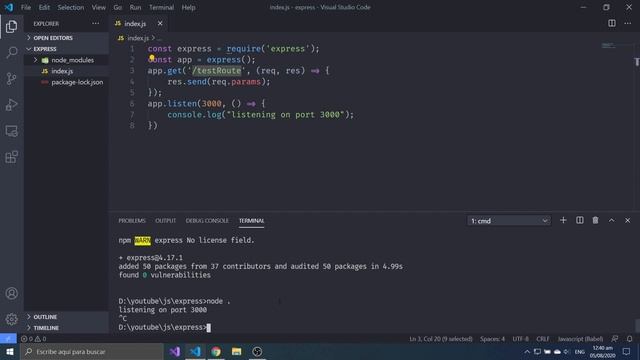
Task: Change indentation via Spaces: 4
Action: pos(492,339)
